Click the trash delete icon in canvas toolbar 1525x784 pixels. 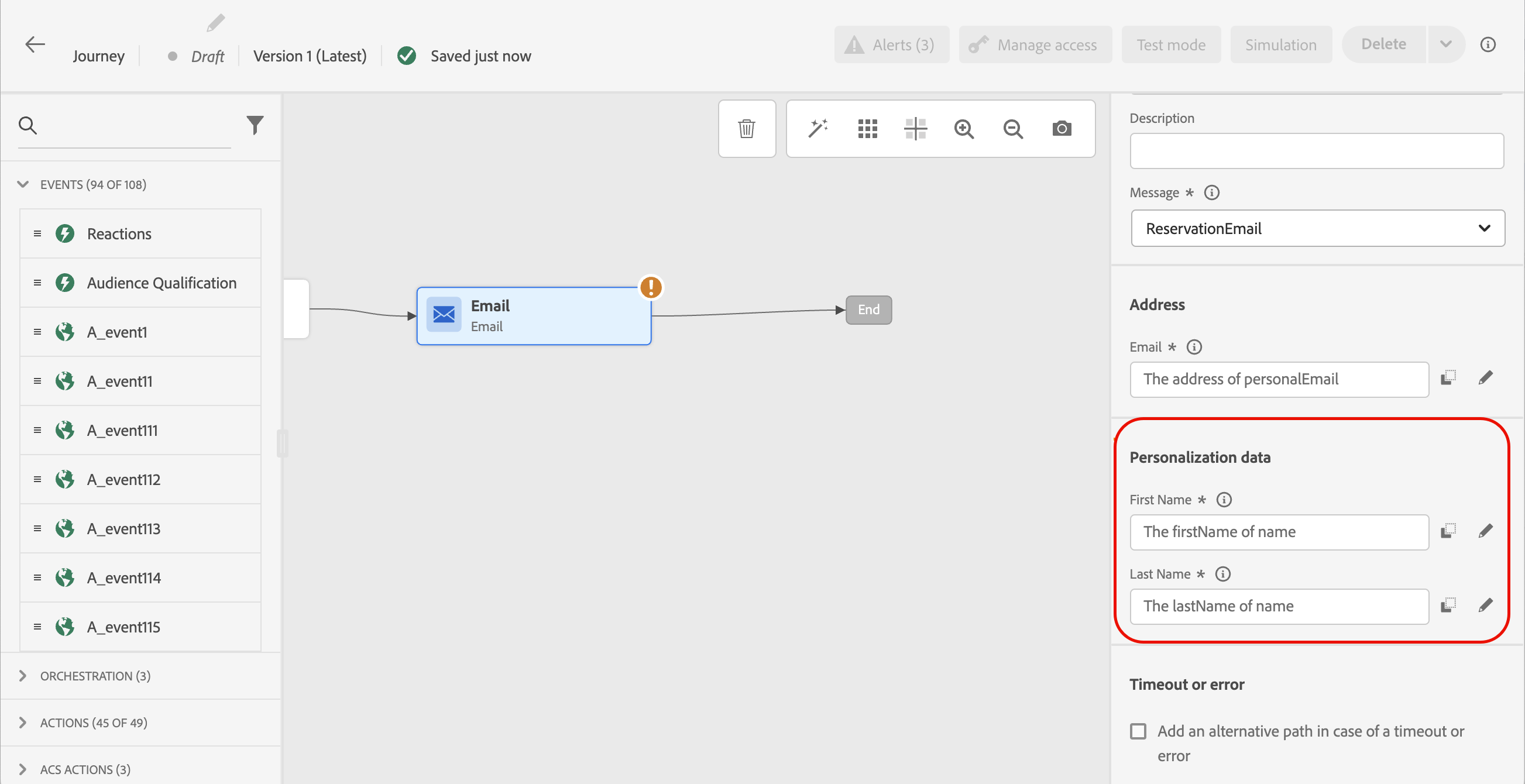click(747, 128)
